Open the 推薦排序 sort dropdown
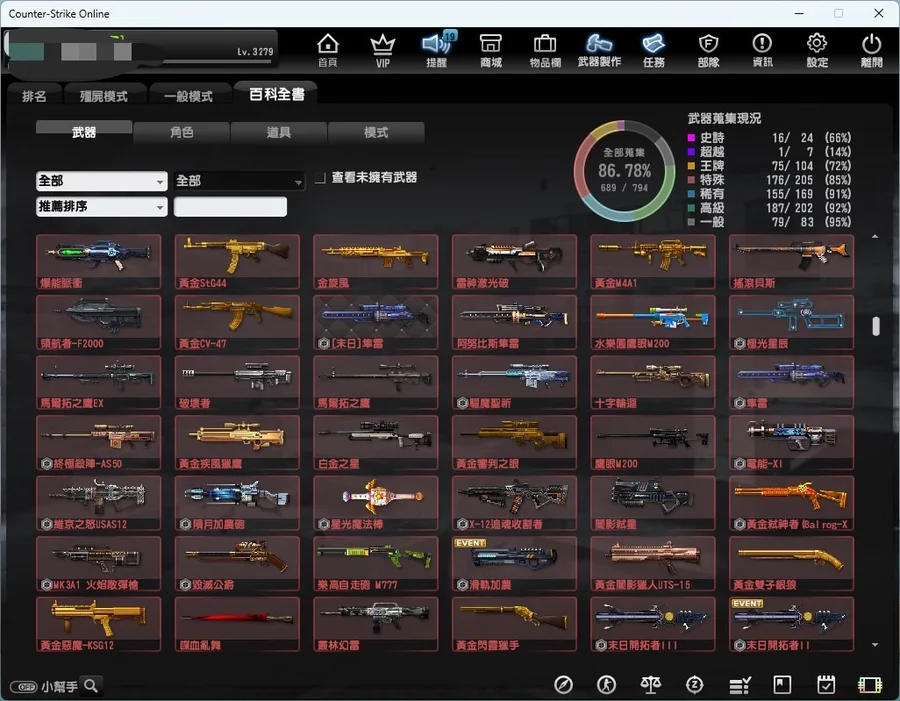900x701 pixels. click(101, 207)
